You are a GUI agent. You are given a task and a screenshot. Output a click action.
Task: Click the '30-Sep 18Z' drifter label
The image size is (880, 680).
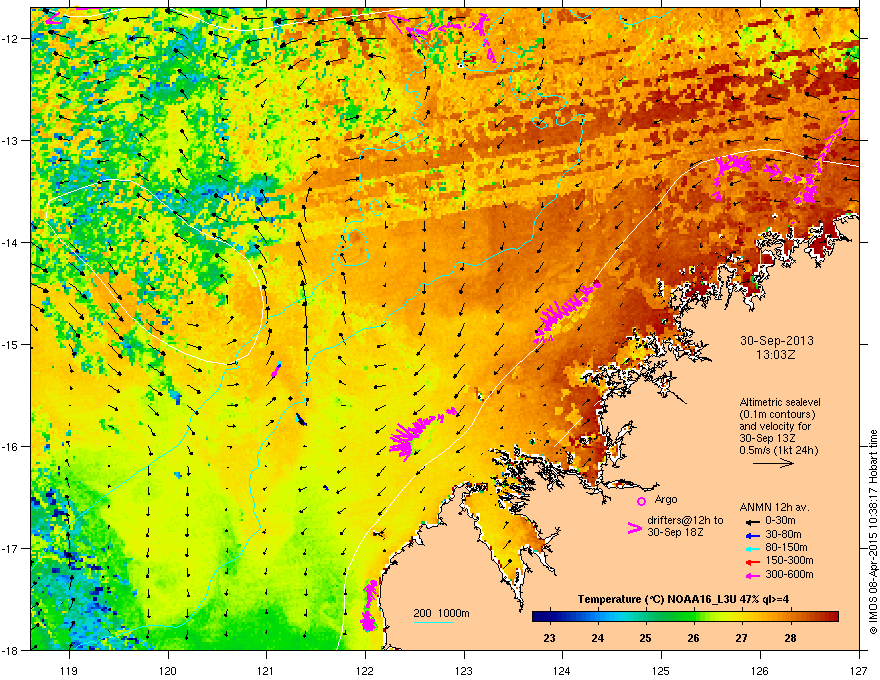675,532
